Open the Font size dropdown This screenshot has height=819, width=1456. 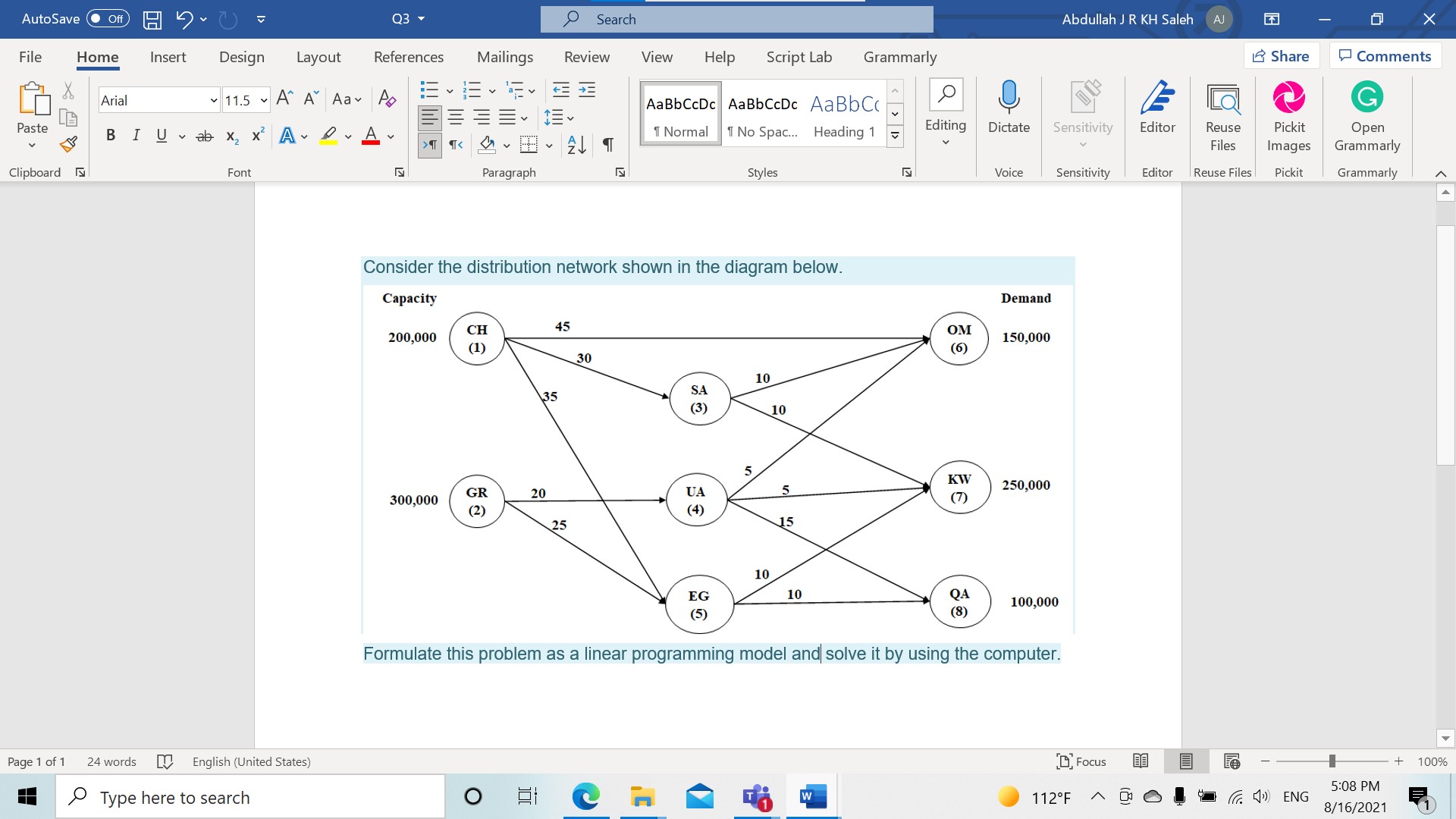(x=265, y=100)
